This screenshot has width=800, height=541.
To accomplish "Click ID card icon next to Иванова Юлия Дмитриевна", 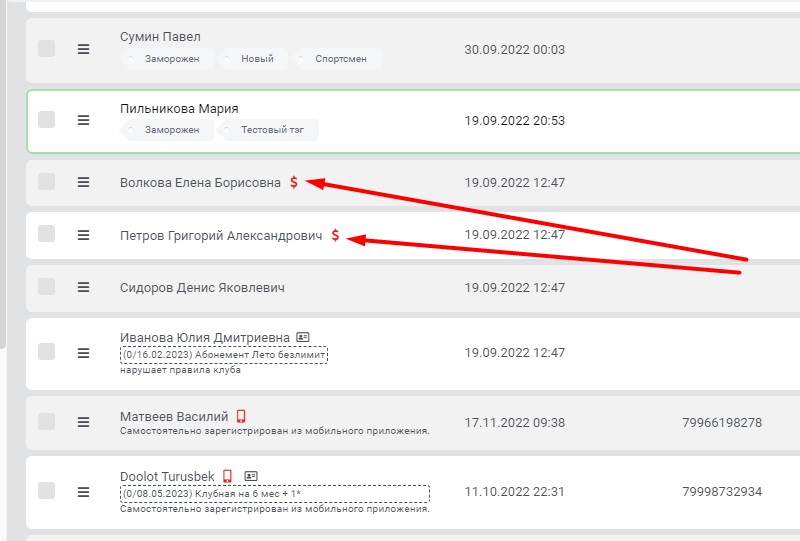I will [303, 337].
